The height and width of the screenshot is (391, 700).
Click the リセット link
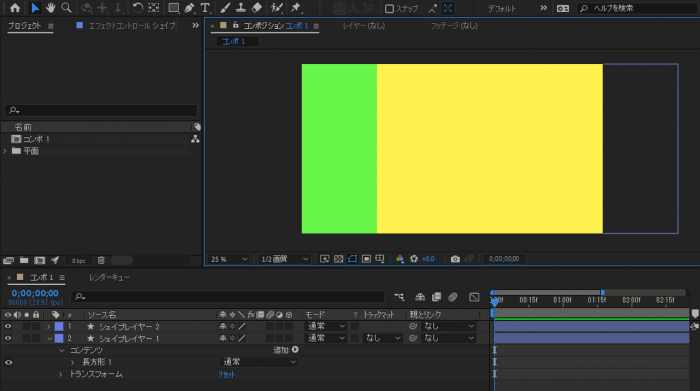(226, 374)
